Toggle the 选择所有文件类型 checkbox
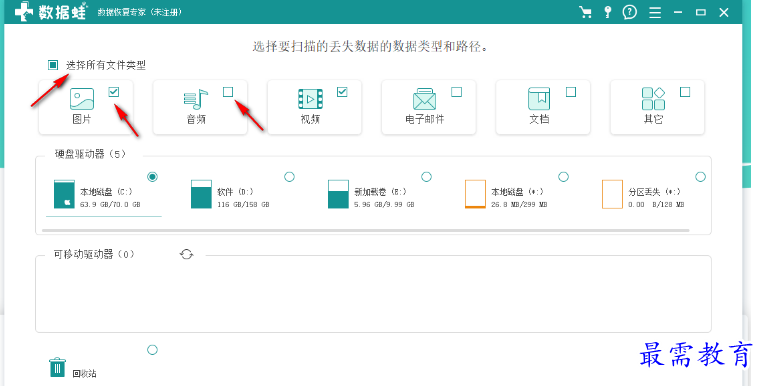The image size is (761, 386). [53, 65]
